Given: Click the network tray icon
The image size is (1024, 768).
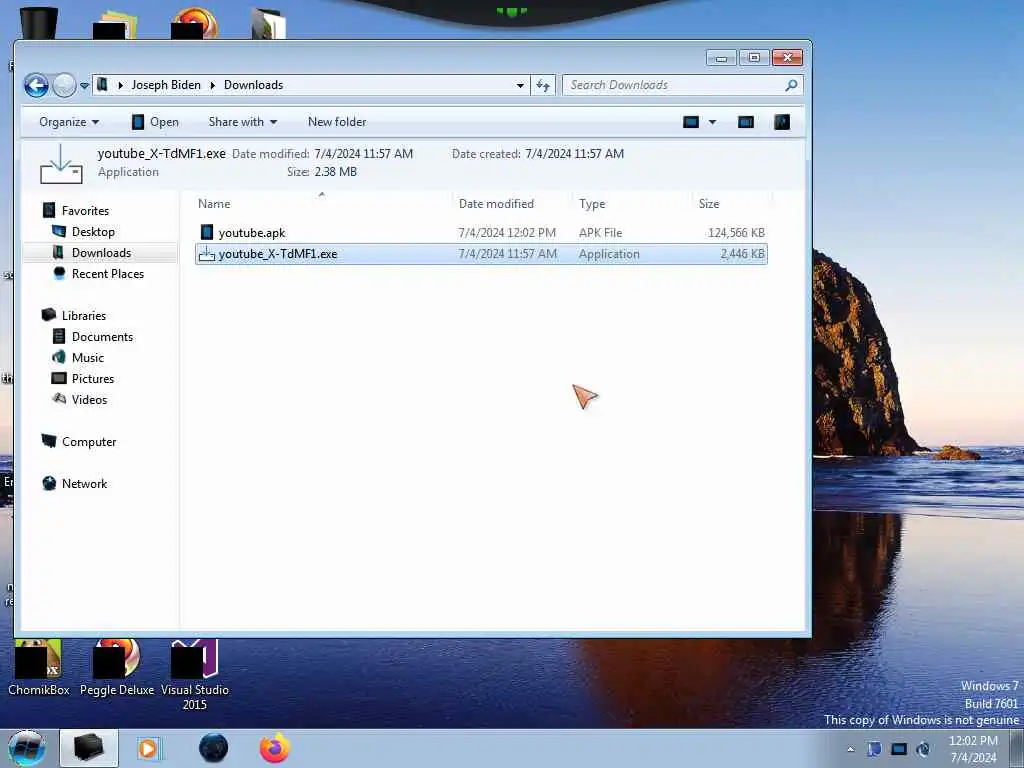Looking at the screenshot, I should click(x=899, y=749).
